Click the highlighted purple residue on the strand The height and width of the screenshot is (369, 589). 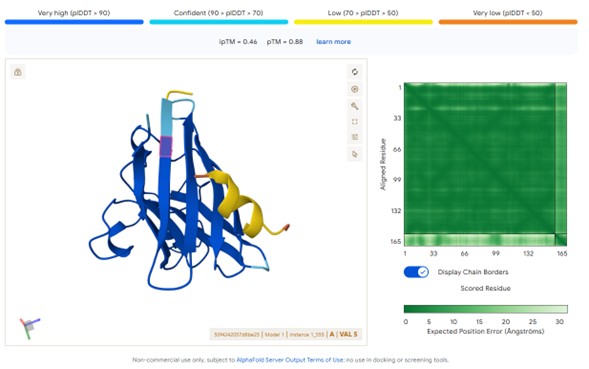pyautogui.click(x=166, y=147)
